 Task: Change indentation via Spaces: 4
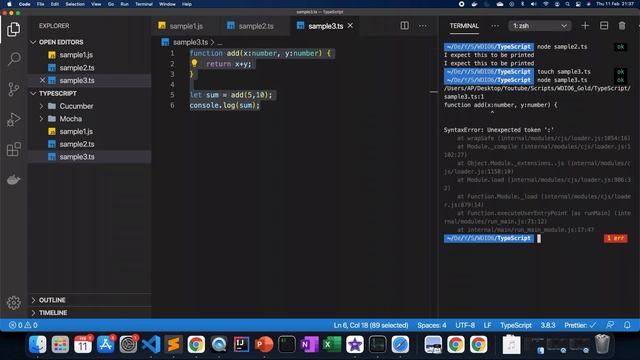[x=431, y=325]
